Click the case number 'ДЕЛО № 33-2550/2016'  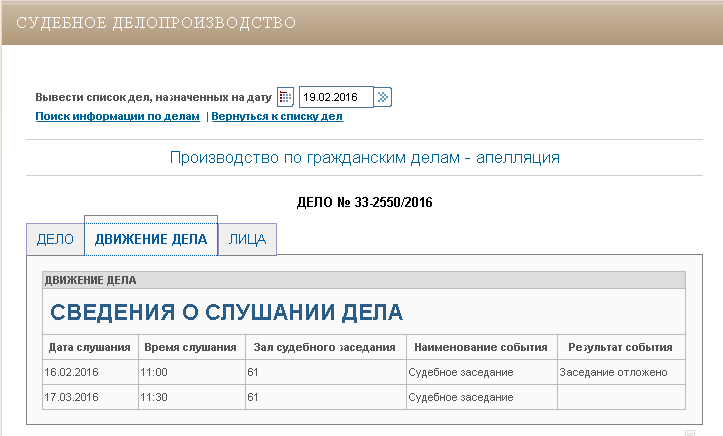tap(365, 202)
